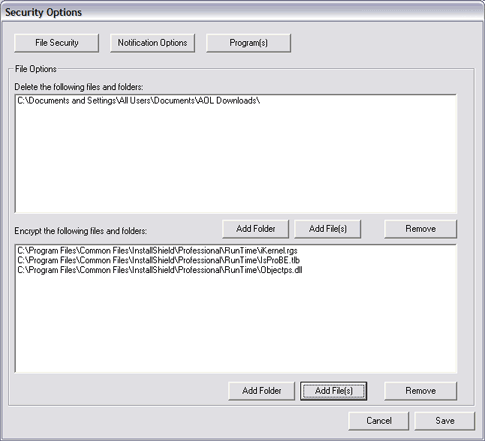The width and height of the screenshot is (485, 441).
Task: Cancel the Security Options dialog
Action: point(378,421)
